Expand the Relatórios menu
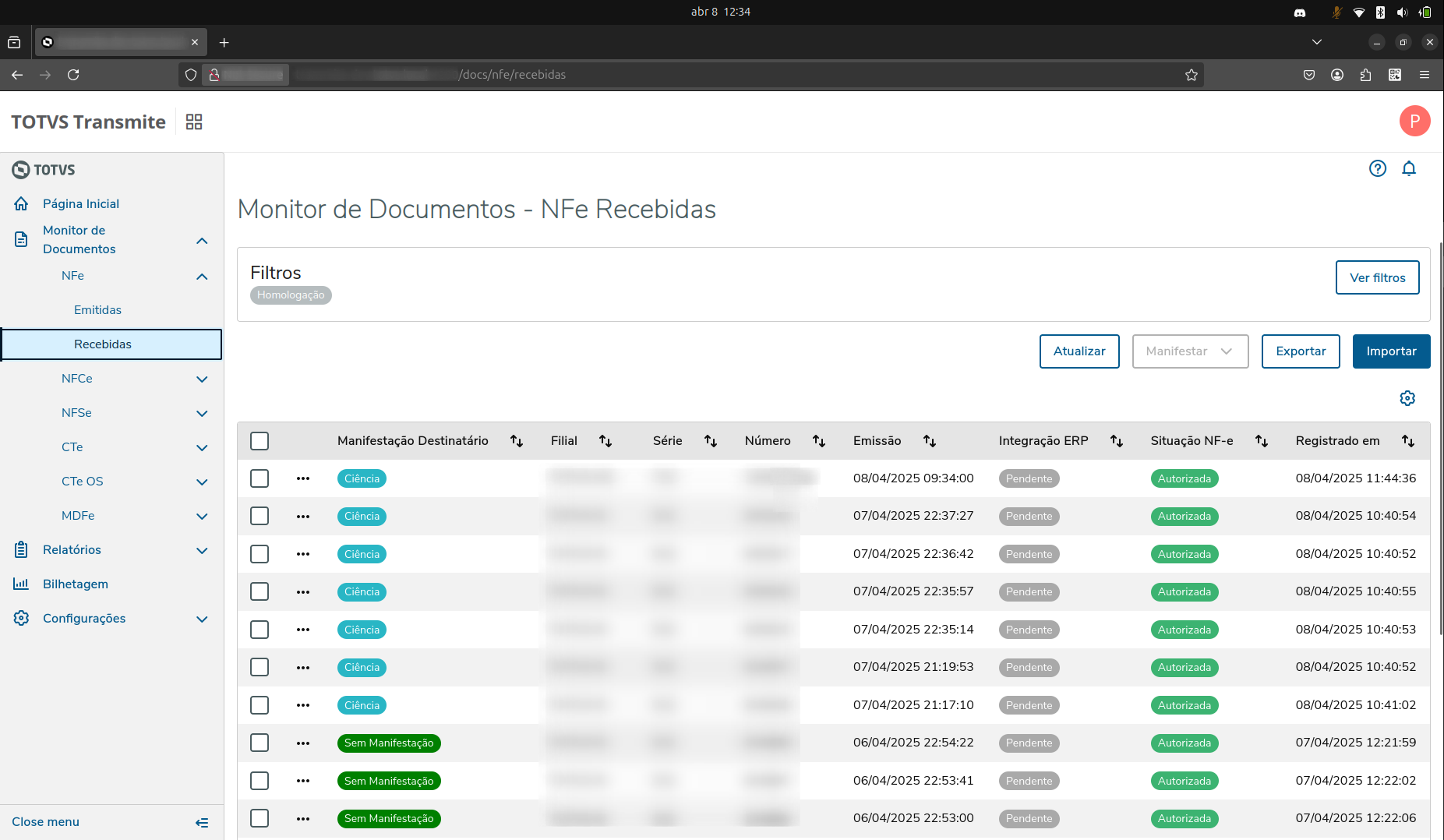 [x=202, y=551]
